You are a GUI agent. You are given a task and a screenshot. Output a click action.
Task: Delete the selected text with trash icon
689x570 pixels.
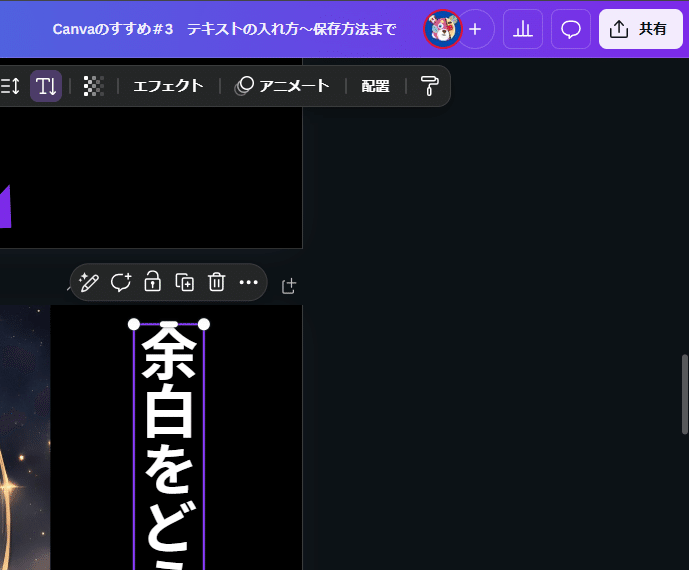click(x=217, y=282)
